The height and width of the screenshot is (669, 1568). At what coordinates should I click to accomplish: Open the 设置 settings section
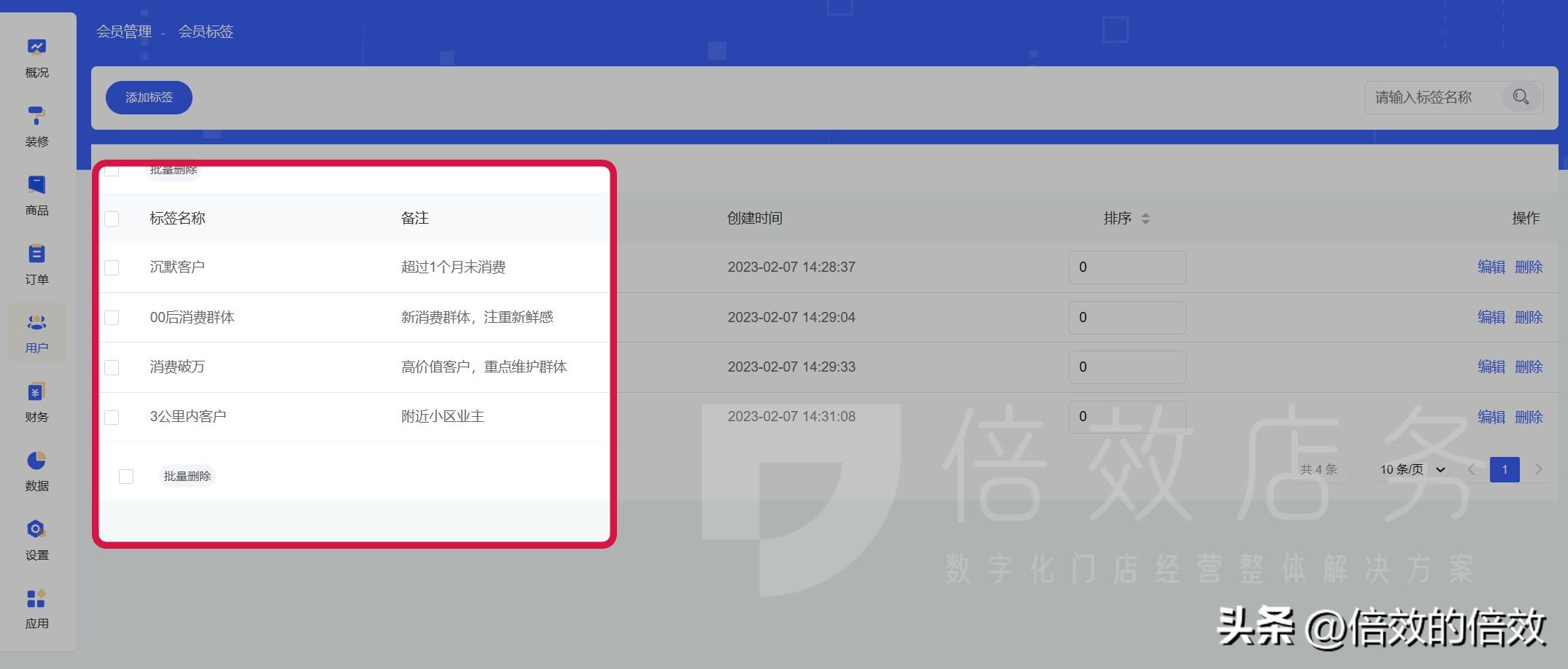[36, 541]
